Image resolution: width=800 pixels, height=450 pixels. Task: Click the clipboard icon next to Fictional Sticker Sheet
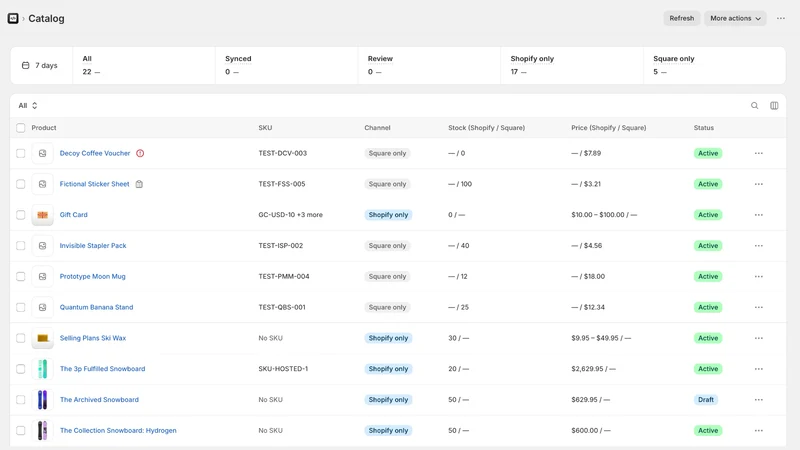pos(139,184)
